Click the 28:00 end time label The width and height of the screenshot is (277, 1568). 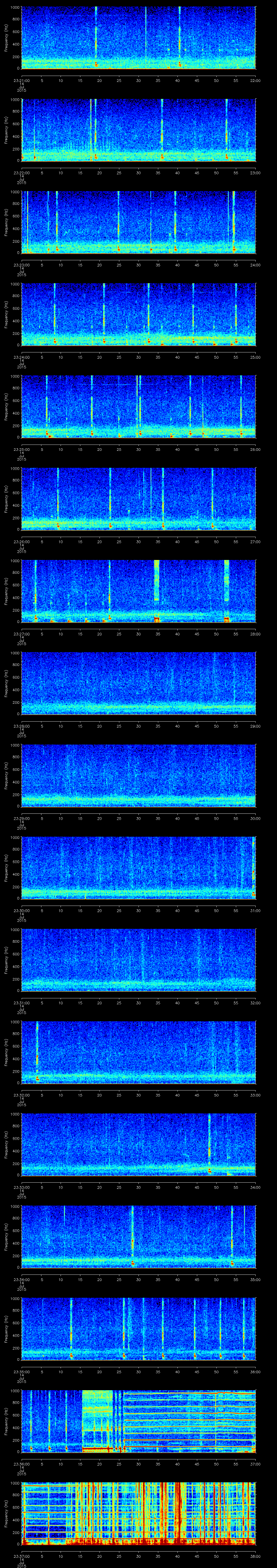click(x=255, y=634)
